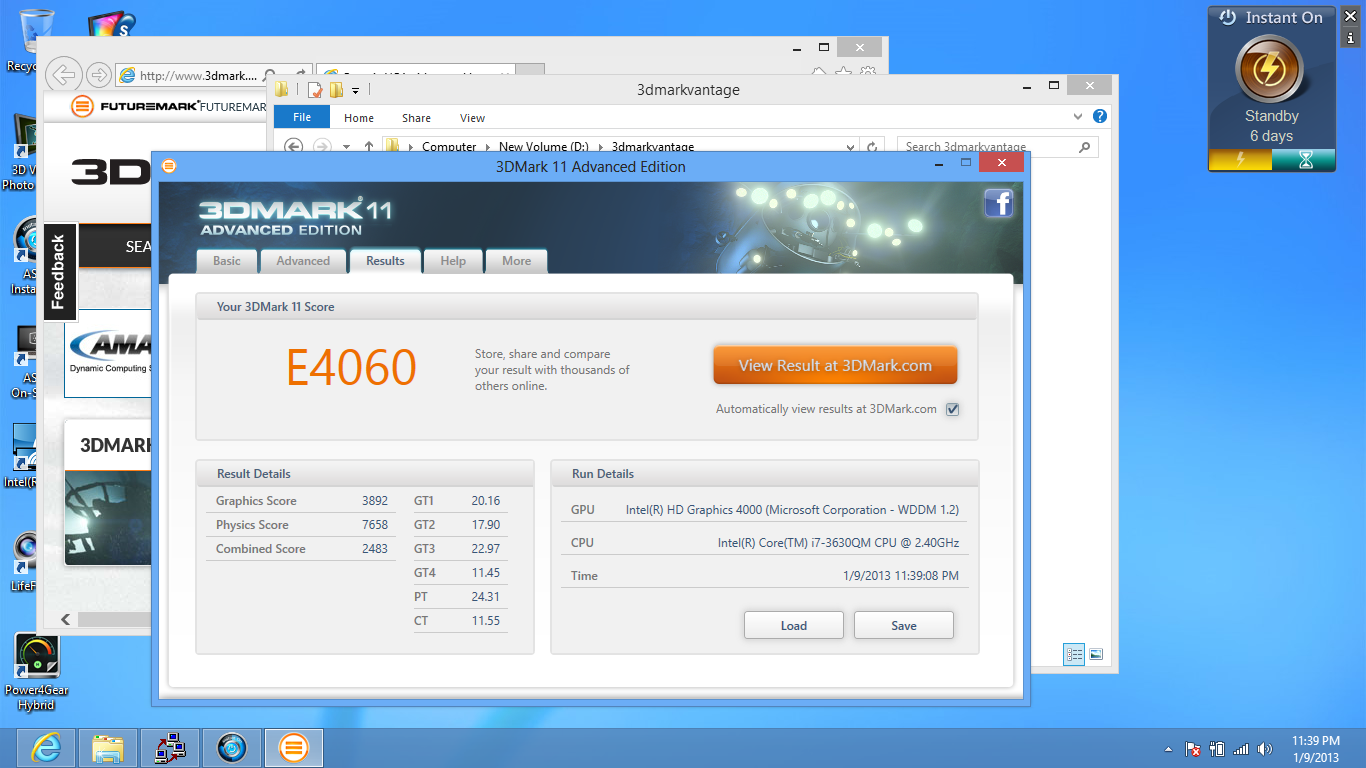Image resolution: width=1366 pixels, height=768 pixels.
Task: Open Power4Gear Hybrid desktop shortcut
Action: click(37, 672)
